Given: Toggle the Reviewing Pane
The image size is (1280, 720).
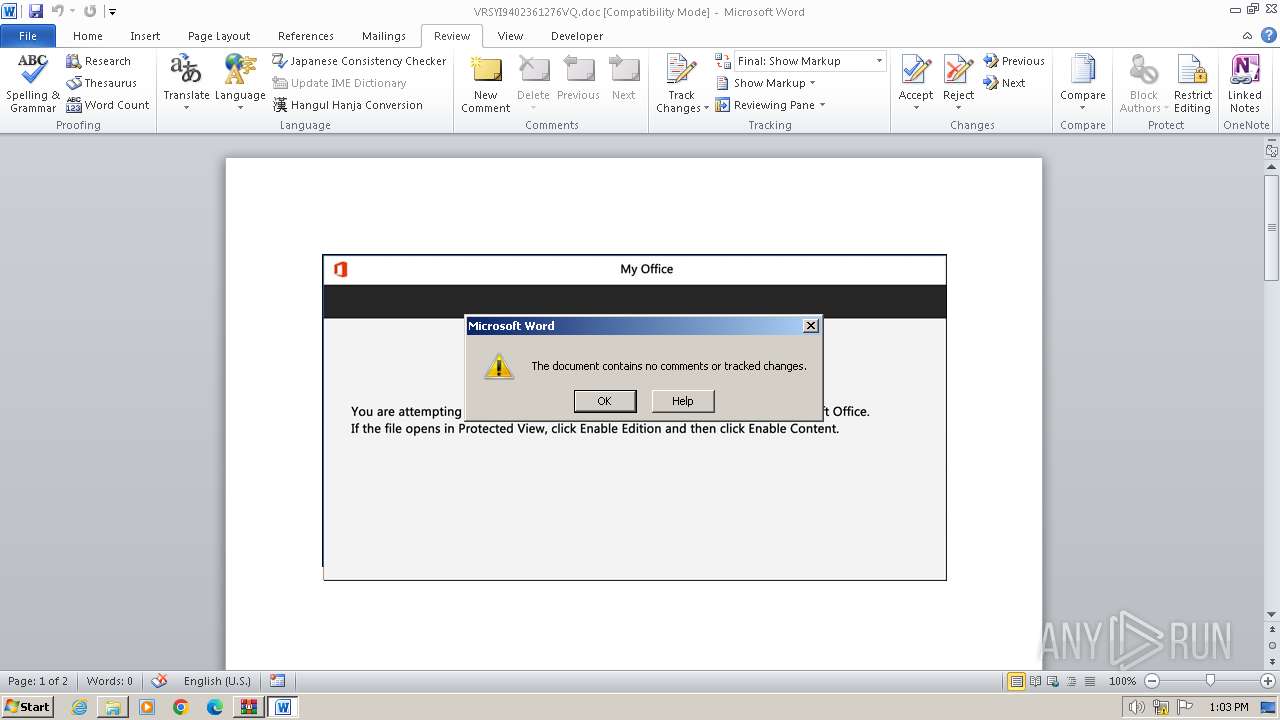Looking at the screenshot, I should [x=765, y=105].
